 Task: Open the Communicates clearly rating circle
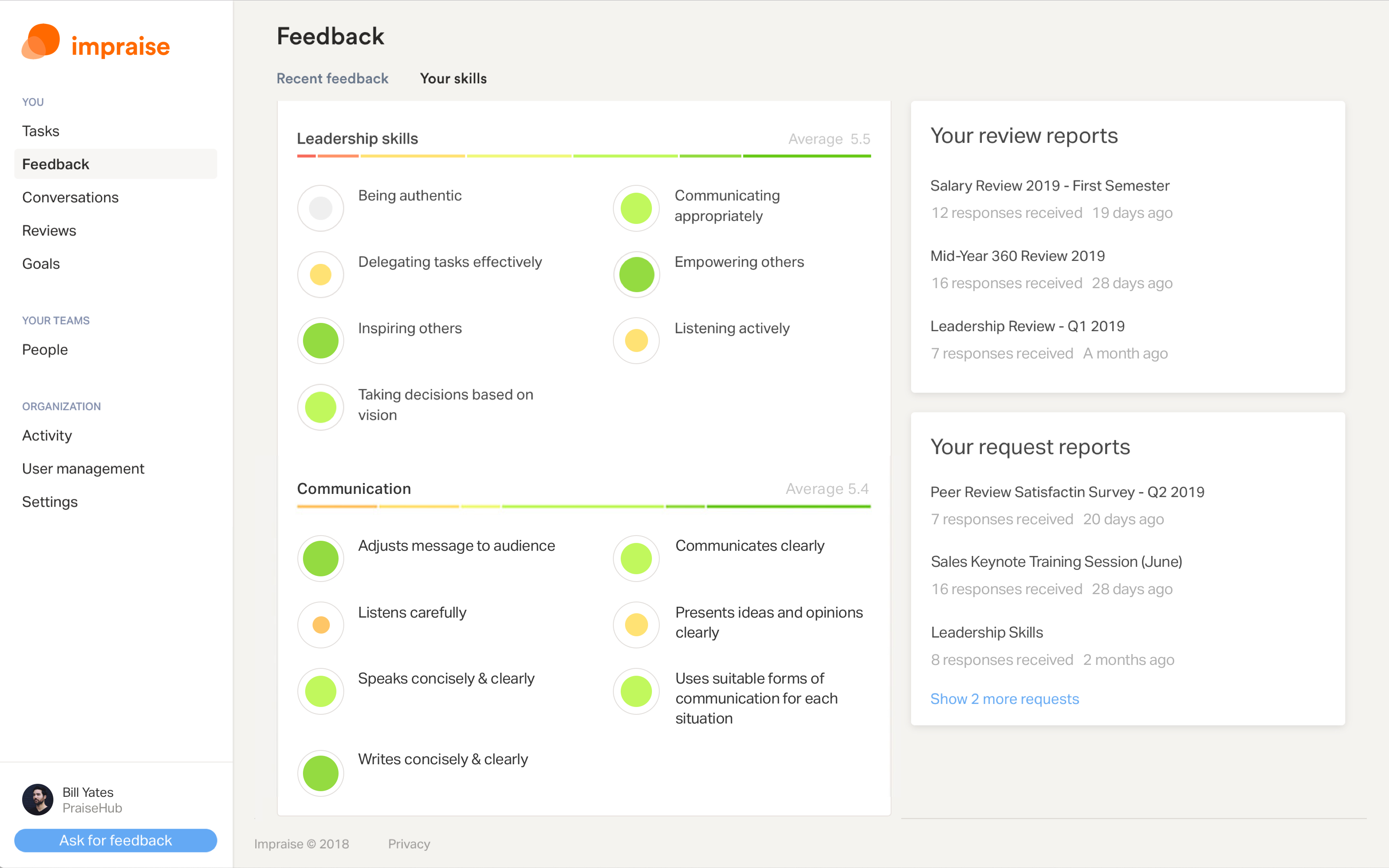[636, 558]
